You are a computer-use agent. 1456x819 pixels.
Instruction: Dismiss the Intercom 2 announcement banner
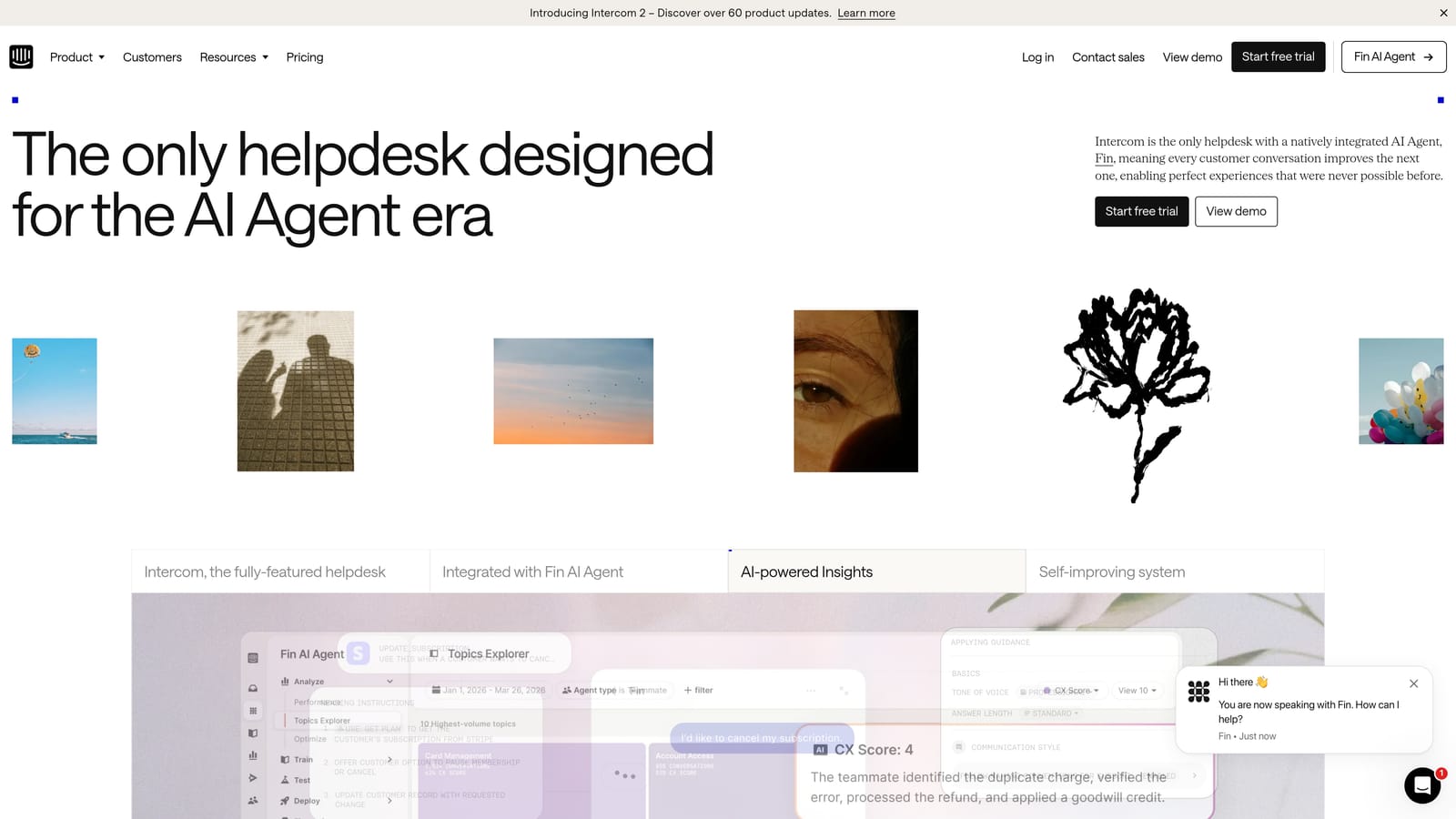tap(1443, 13)
